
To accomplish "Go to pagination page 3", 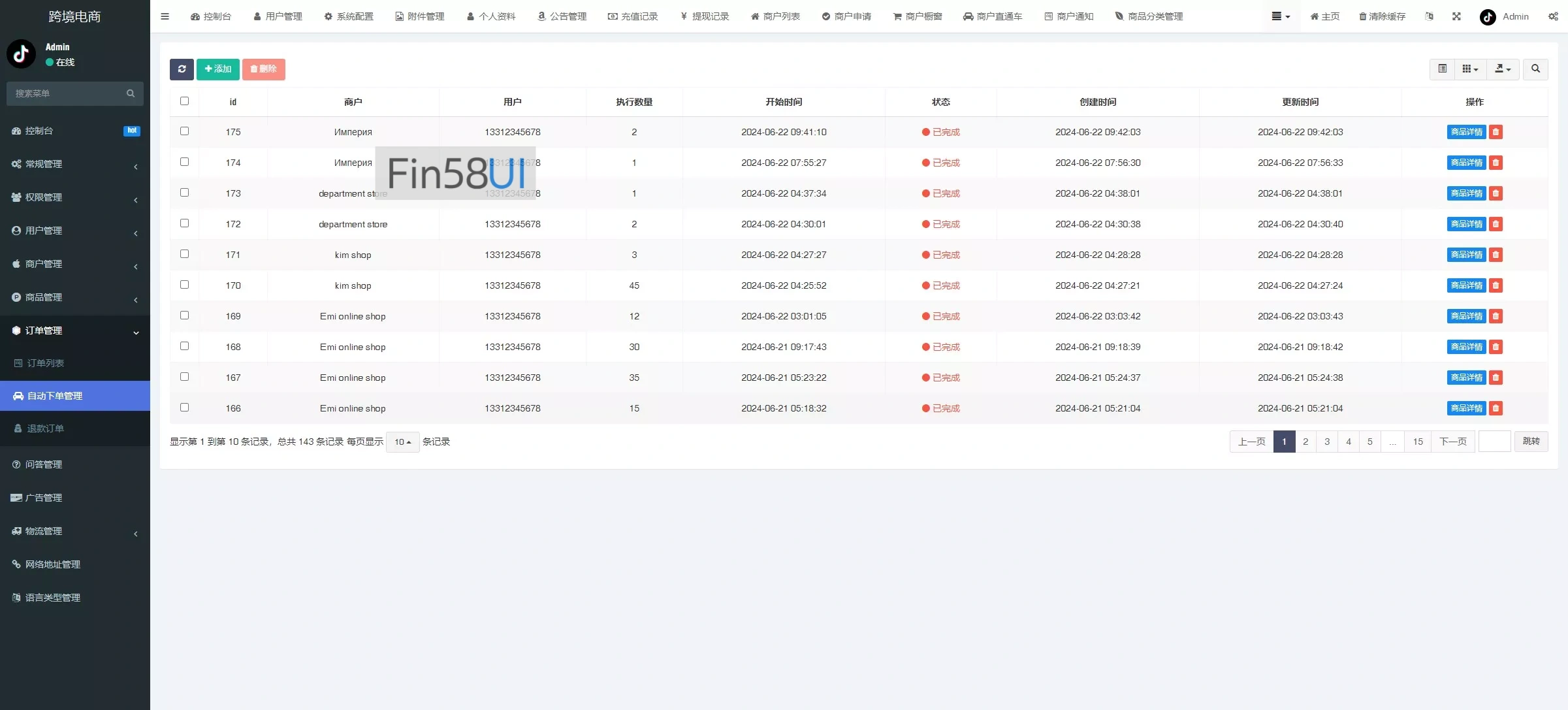I will (x=1327, y=442).
